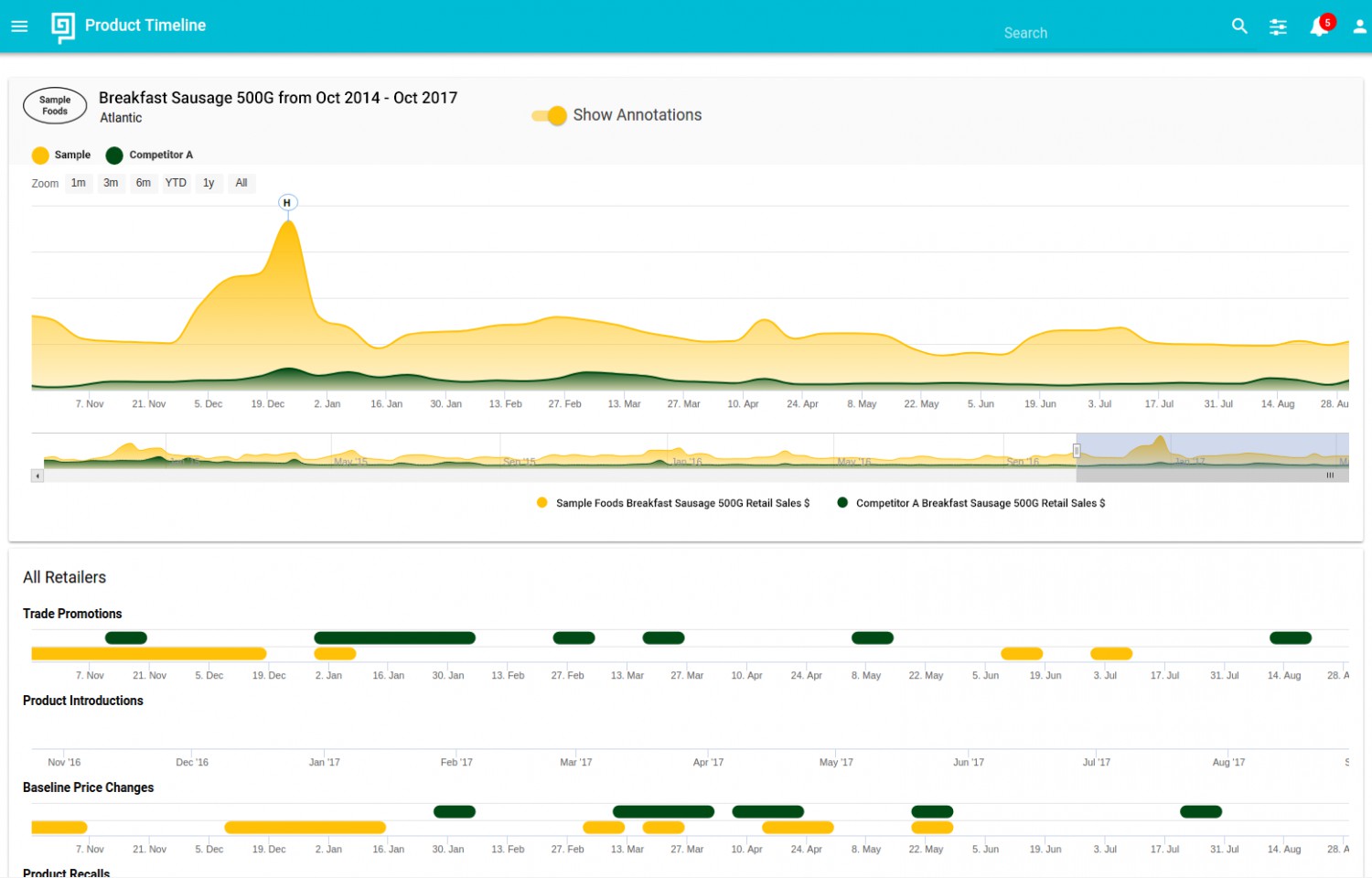
Task: Click the Product Timeline logo icon
Action: tap(62, 27)
